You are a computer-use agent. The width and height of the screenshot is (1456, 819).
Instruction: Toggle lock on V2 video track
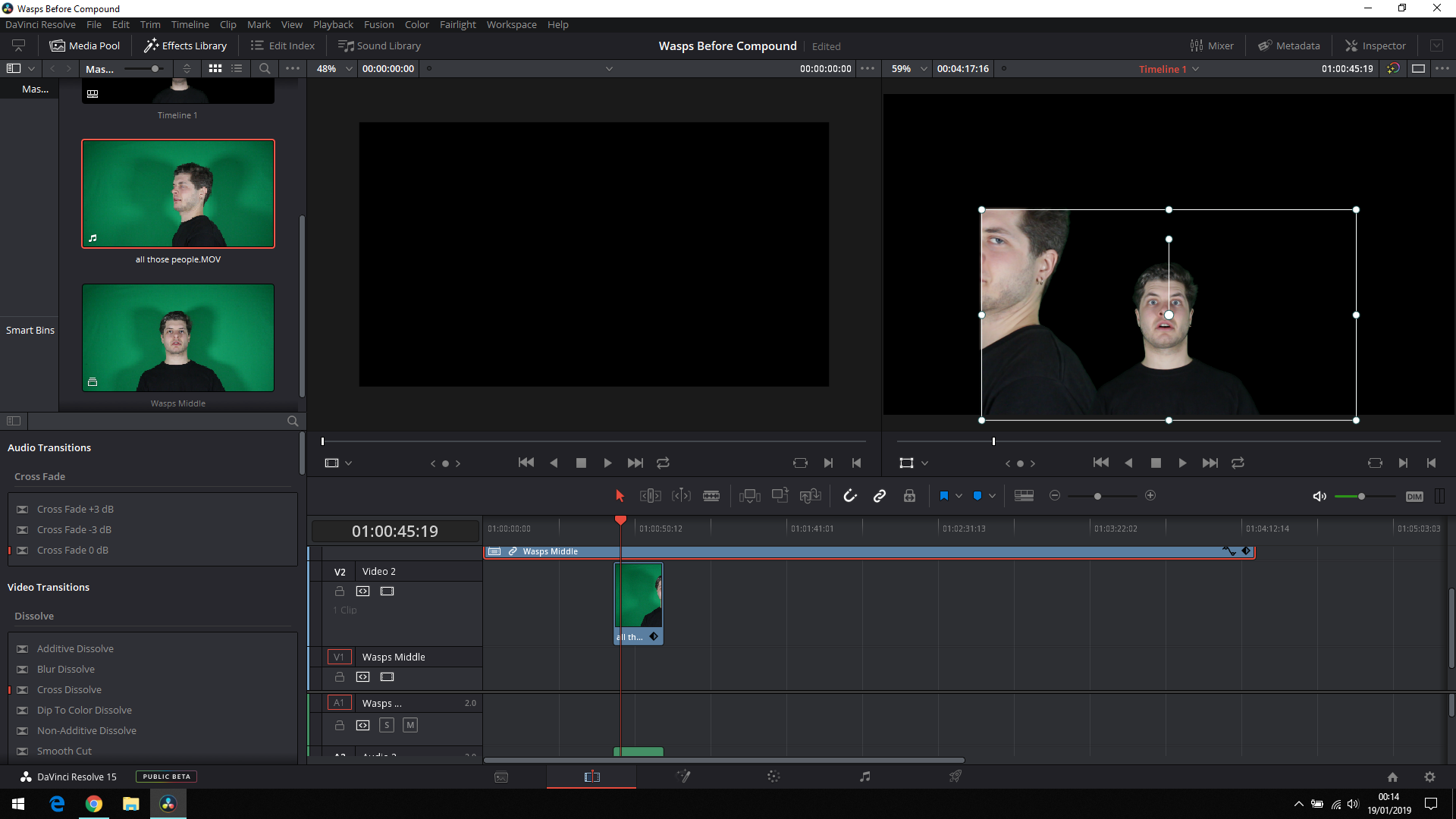[340, 591]
